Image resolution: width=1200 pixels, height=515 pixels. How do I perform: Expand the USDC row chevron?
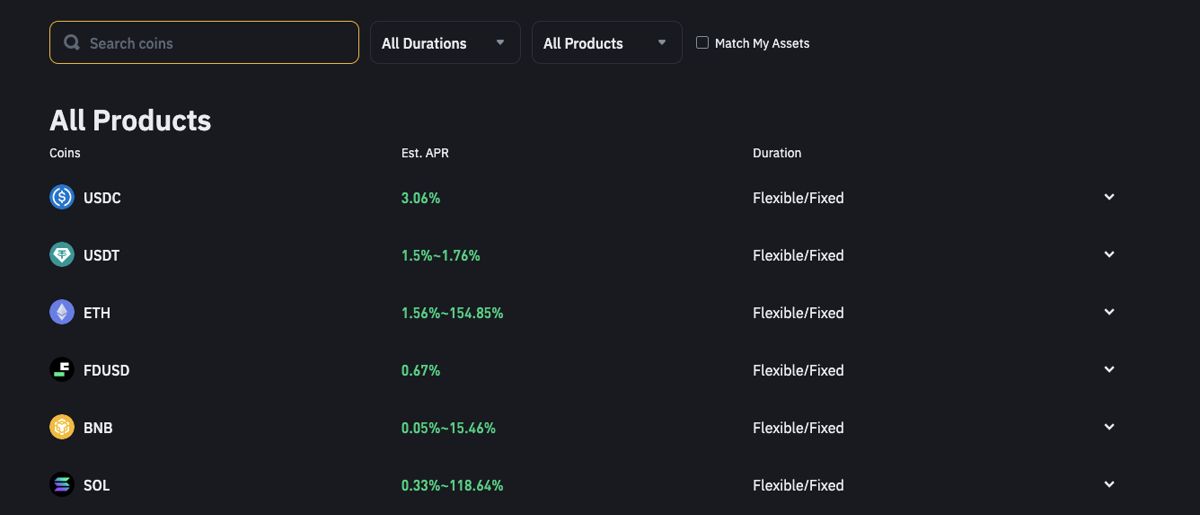pyautogui.click(x=1109, y=197)
